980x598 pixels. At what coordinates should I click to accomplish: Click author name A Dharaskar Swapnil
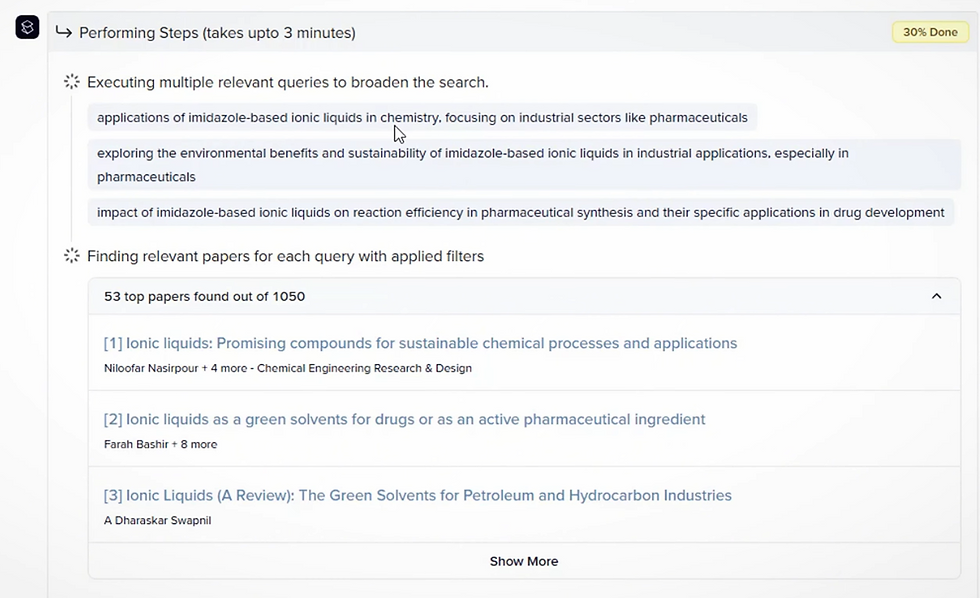tap(157, 520)
